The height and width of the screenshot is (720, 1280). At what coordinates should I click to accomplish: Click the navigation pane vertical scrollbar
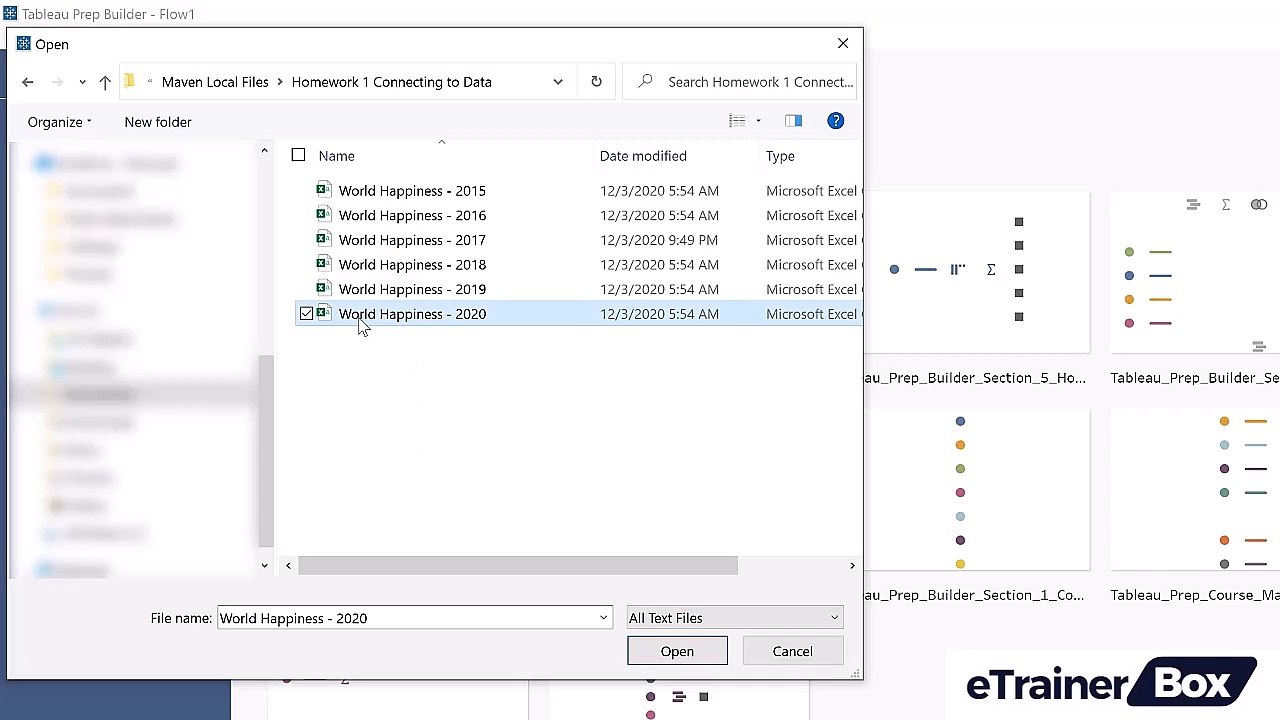point(264,450)
